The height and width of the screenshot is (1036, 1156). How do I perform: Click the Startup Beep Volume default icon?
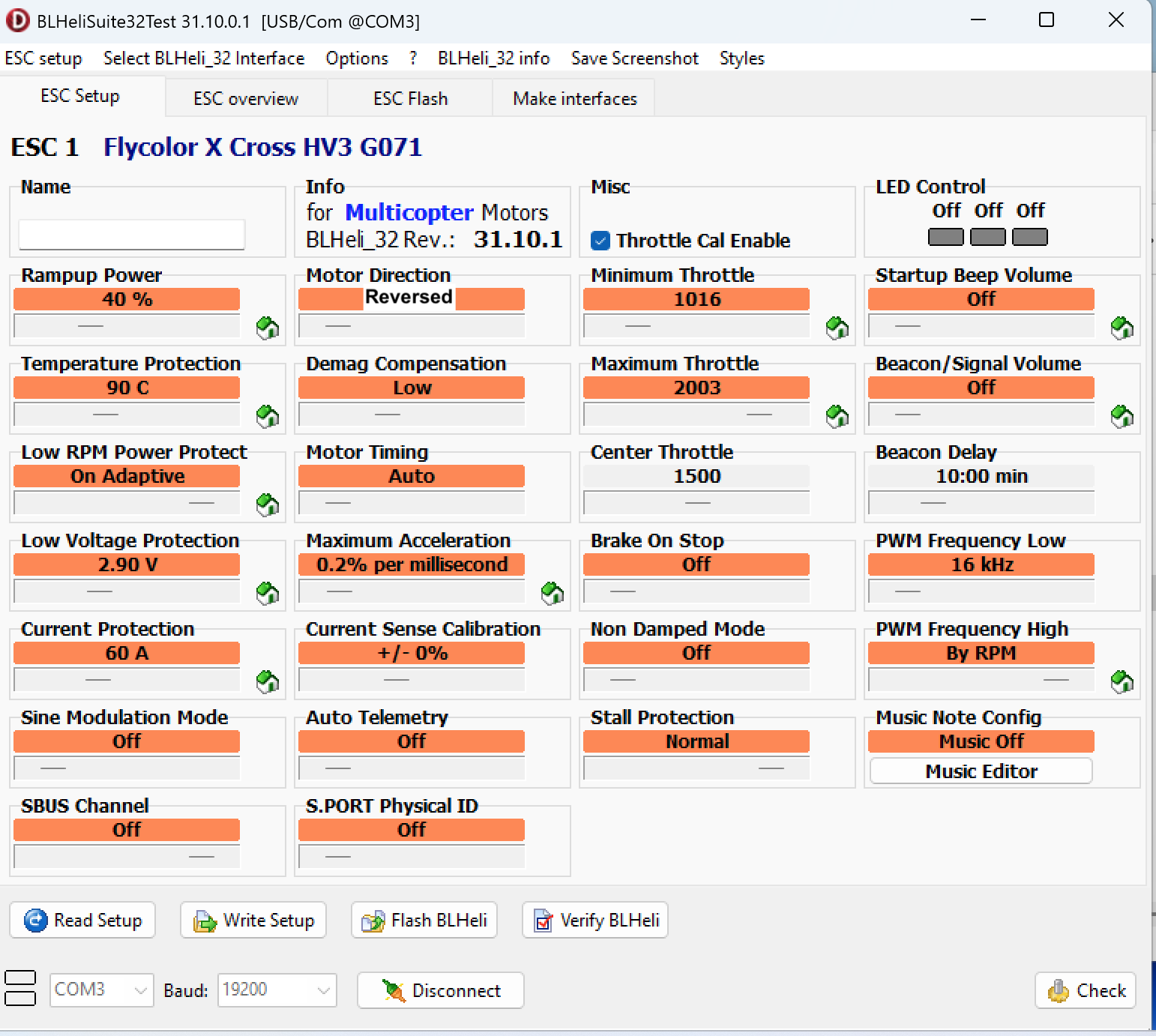coord(1122,328)
